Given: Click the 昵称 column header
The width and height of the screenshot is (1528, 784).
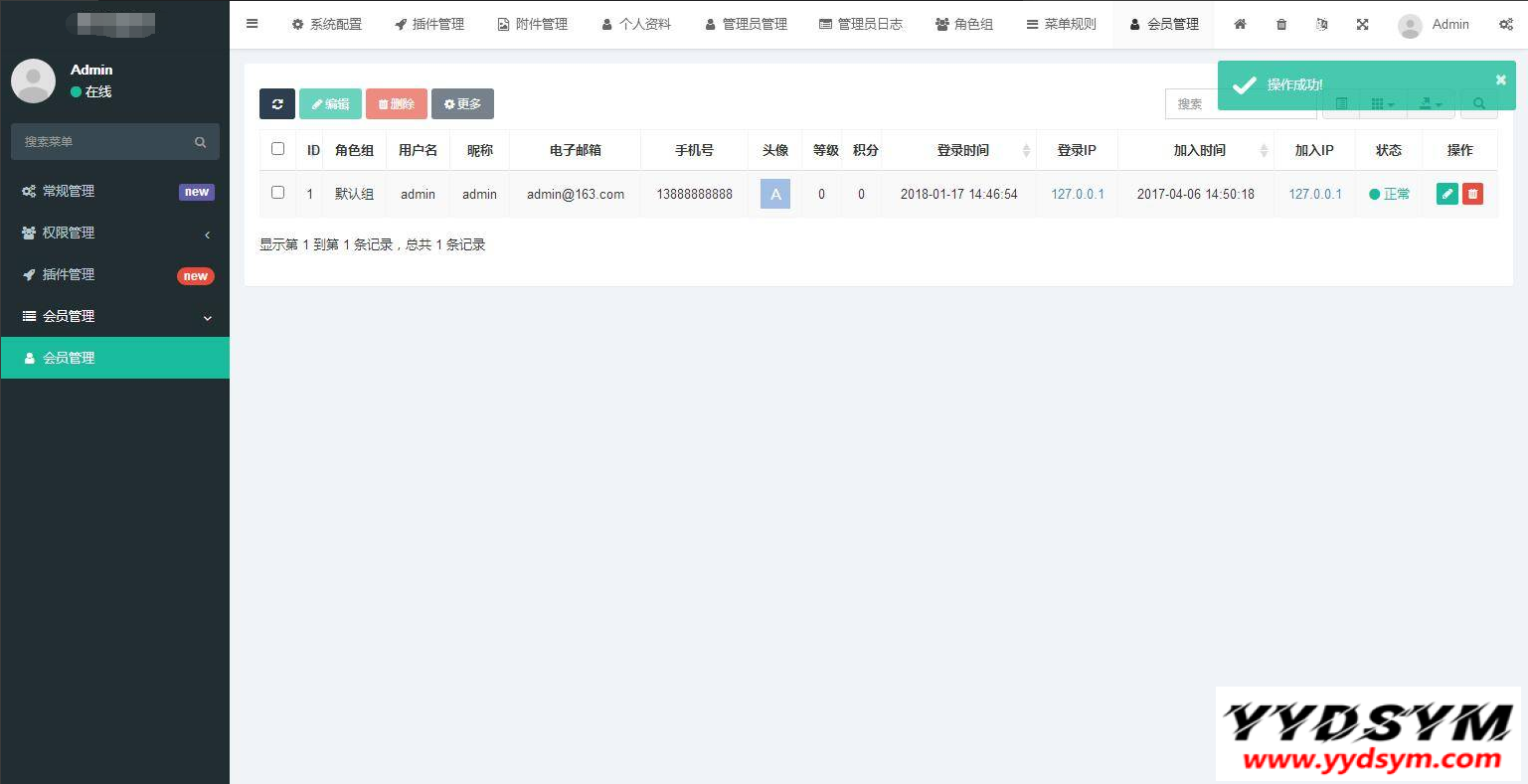Looking at the screenshot, I should [x=480, y=150].
